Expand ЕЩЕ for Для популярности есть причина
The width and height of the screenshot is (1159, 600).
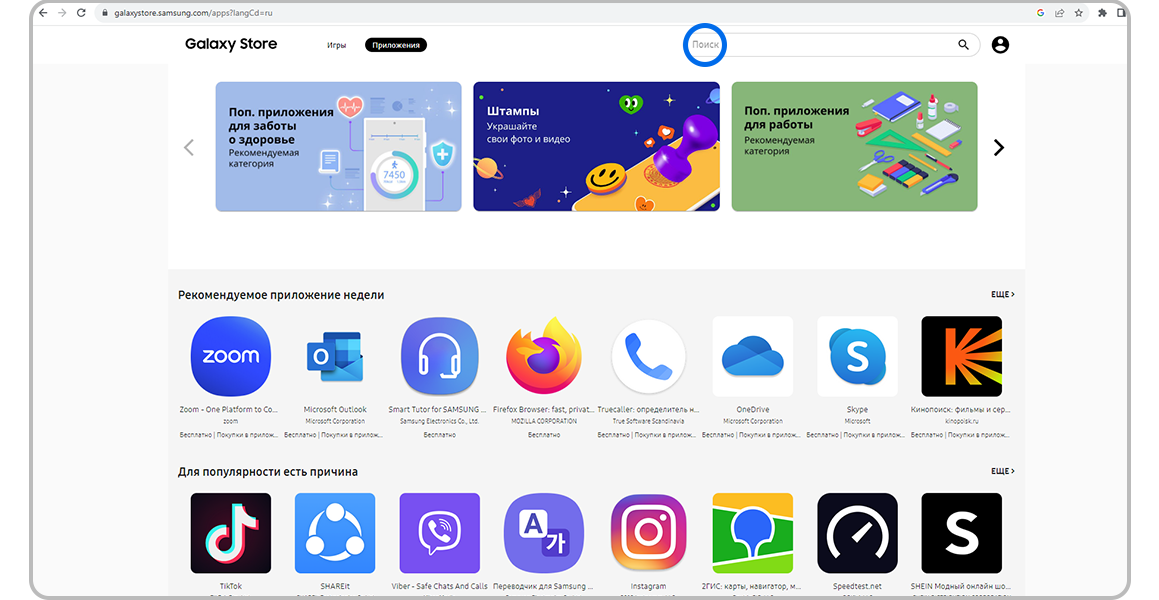1002,471
